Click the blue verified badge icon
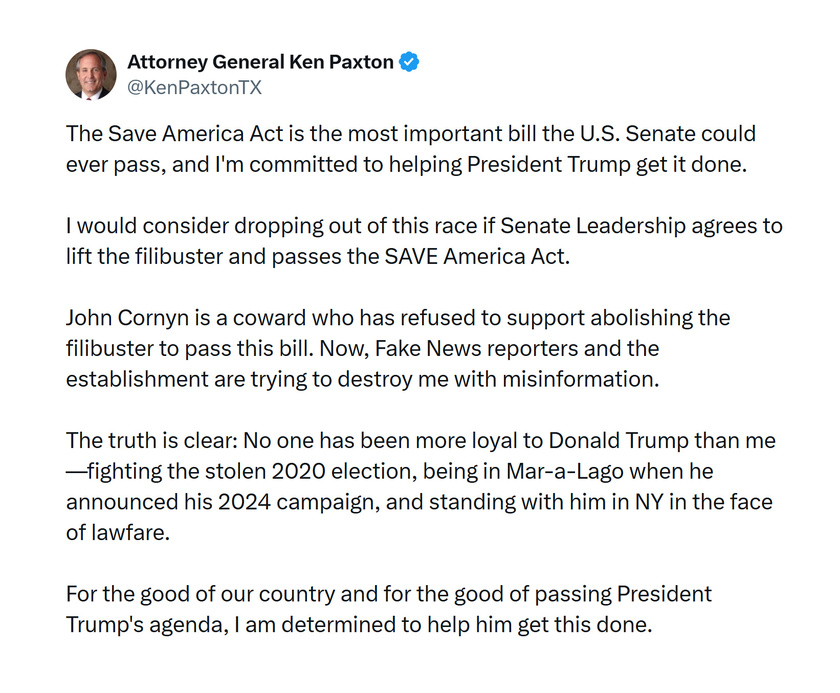The height and width of the screenshot is (693, 840). [x=409, y=62]
